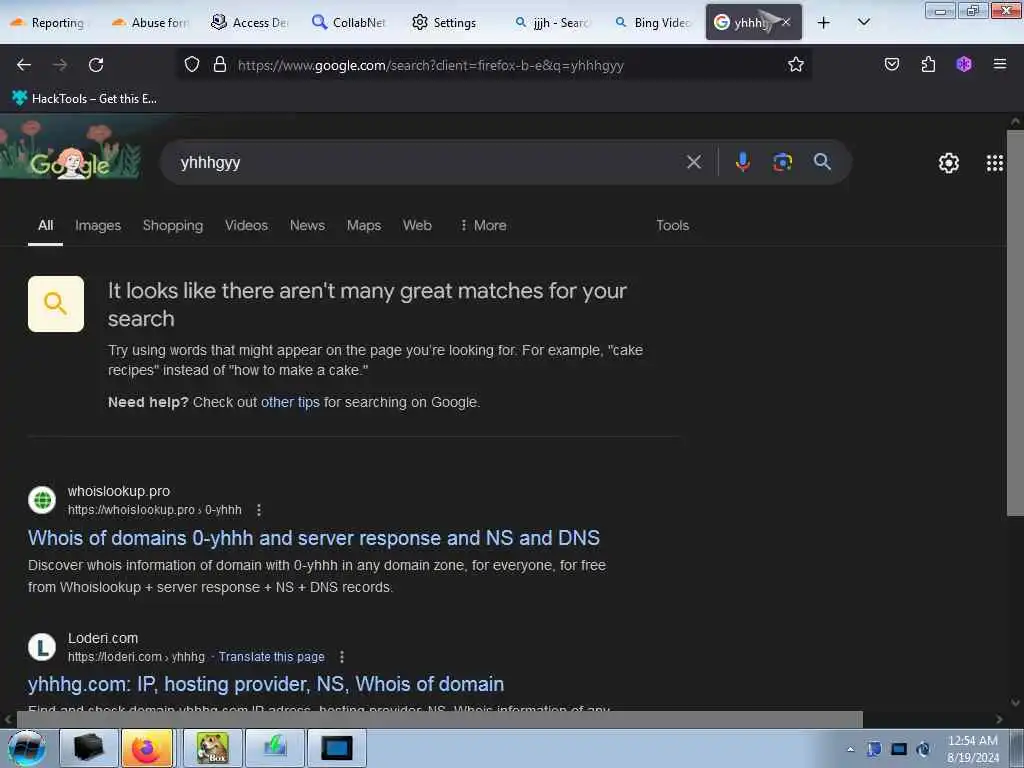This screenshot has height=768, width=1024.
Task: Select the Maps search filter
Action: [x=364, y=225]
